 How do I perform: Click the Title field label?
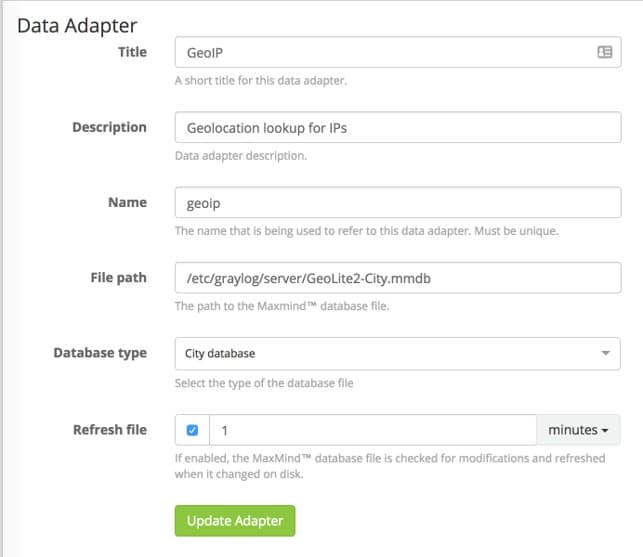coord(132,52)
